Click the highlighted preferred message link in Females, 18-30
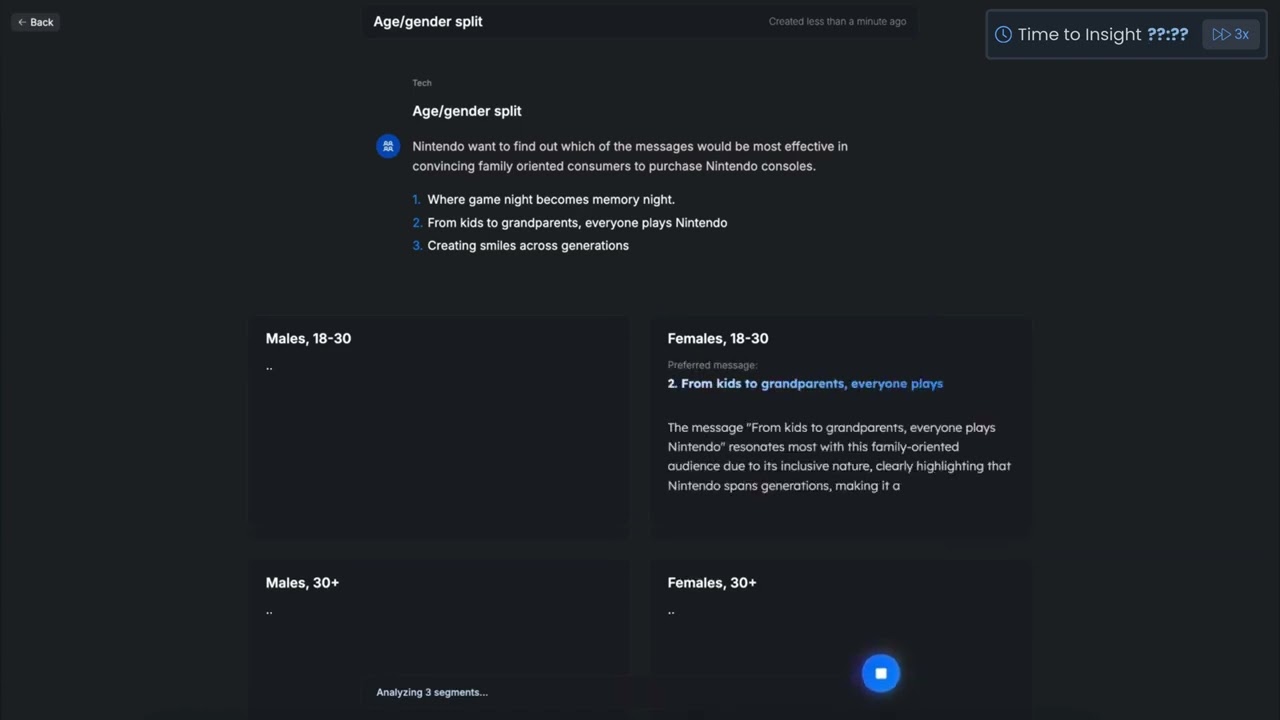Viewport: 1280px width, 720px height. coord(805,383)
